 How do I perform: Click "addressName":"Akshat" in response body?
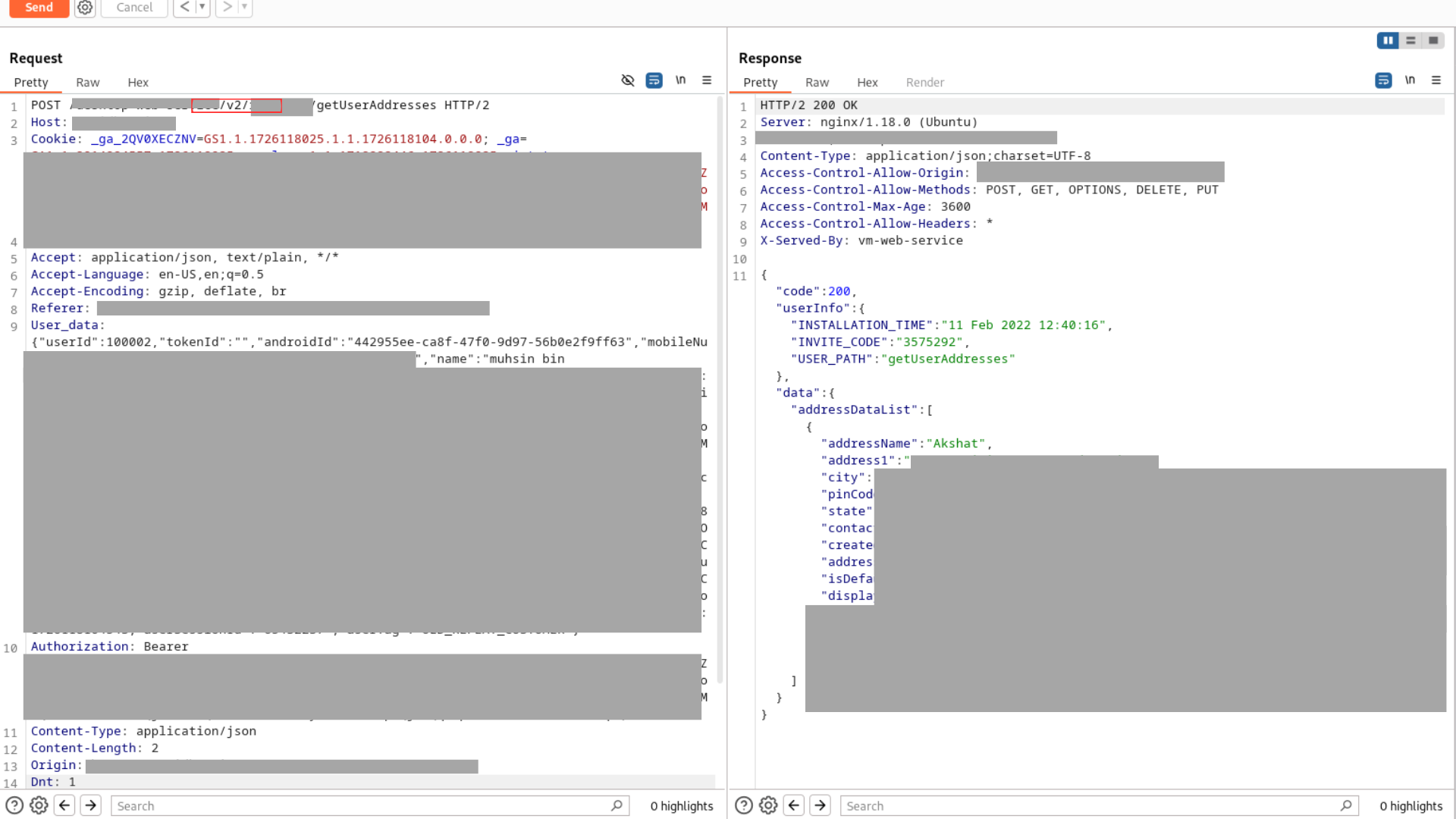point(906,444)
